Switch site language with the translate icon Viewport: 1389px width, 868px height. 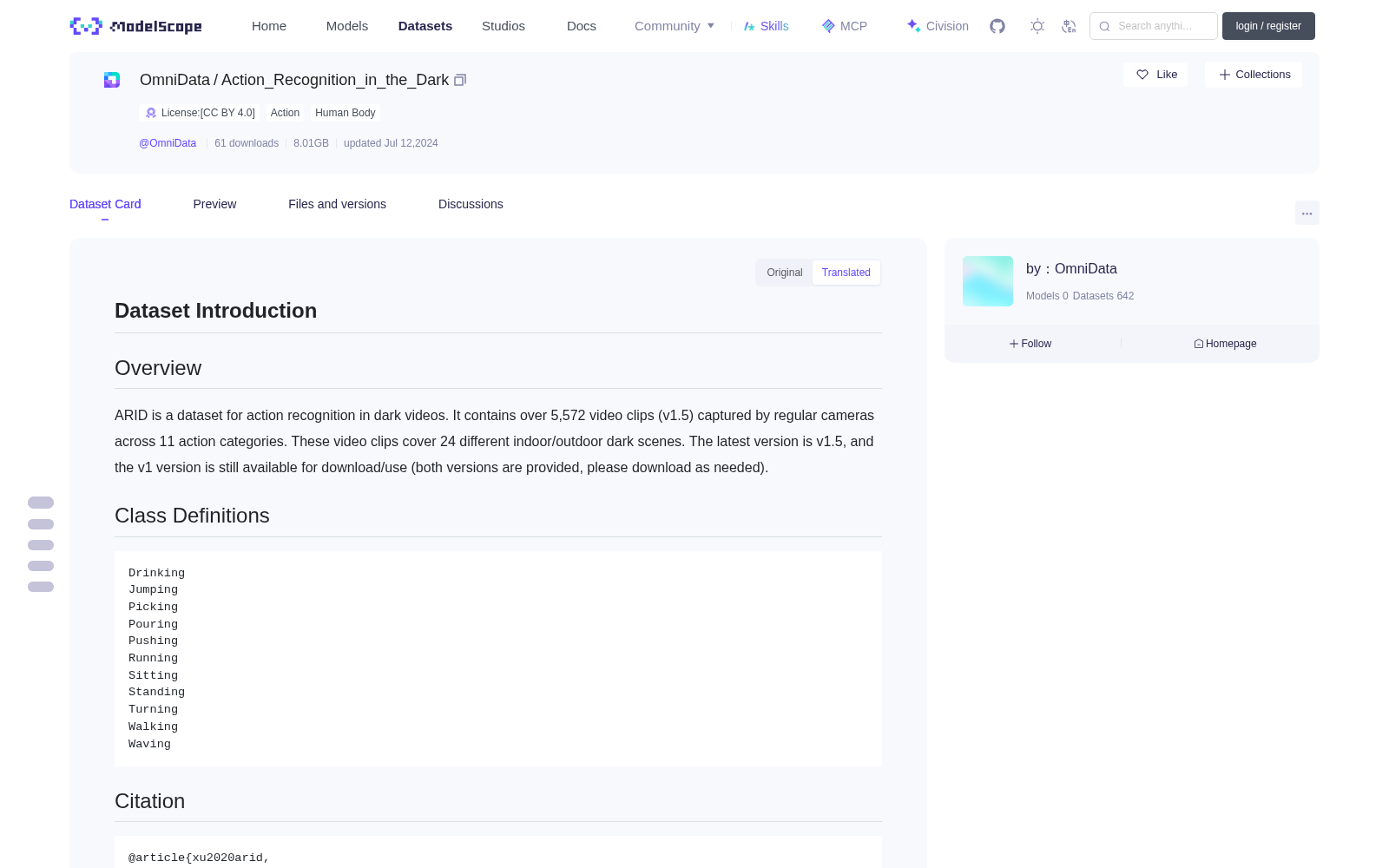(1069, 26)
